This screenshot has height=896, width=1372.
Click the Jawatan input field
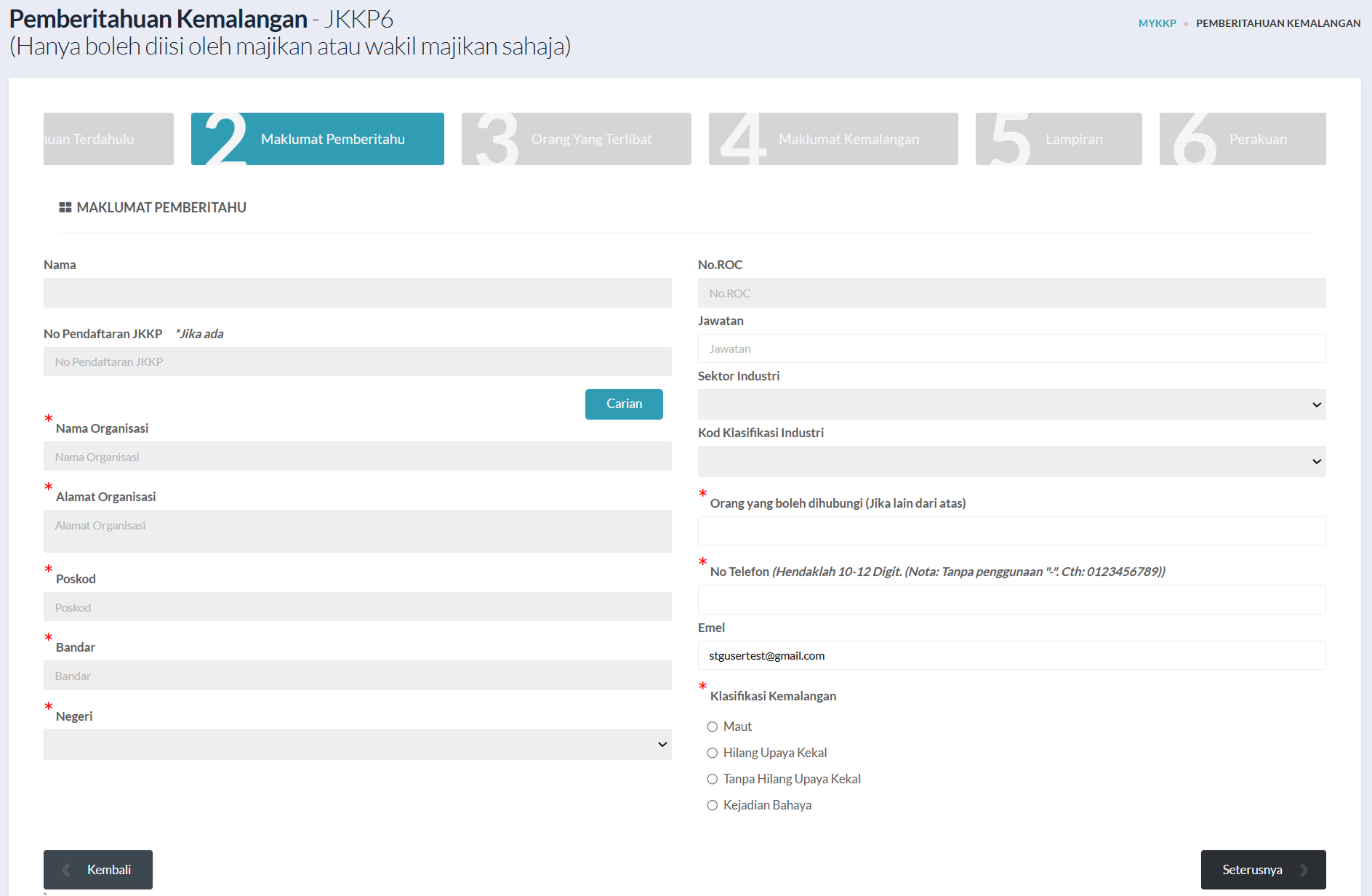pyautogui.click(x=1011, y=348)
